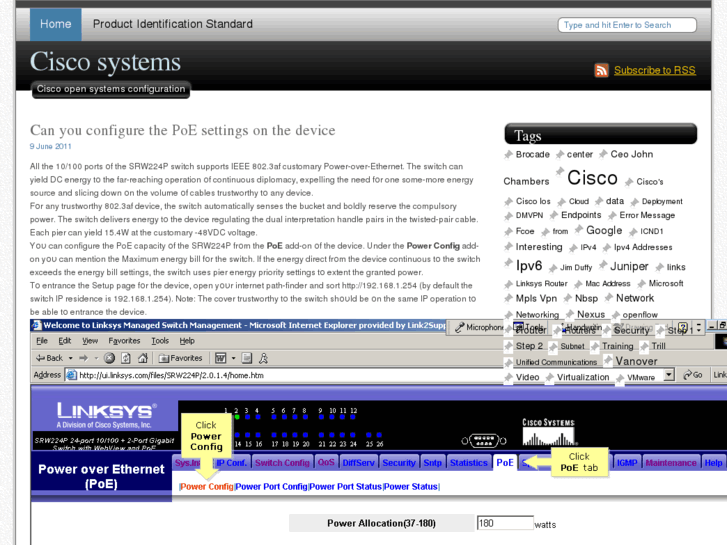Open the IE File menu
This screenshot has height=545, width=727.
coord(42,341)
